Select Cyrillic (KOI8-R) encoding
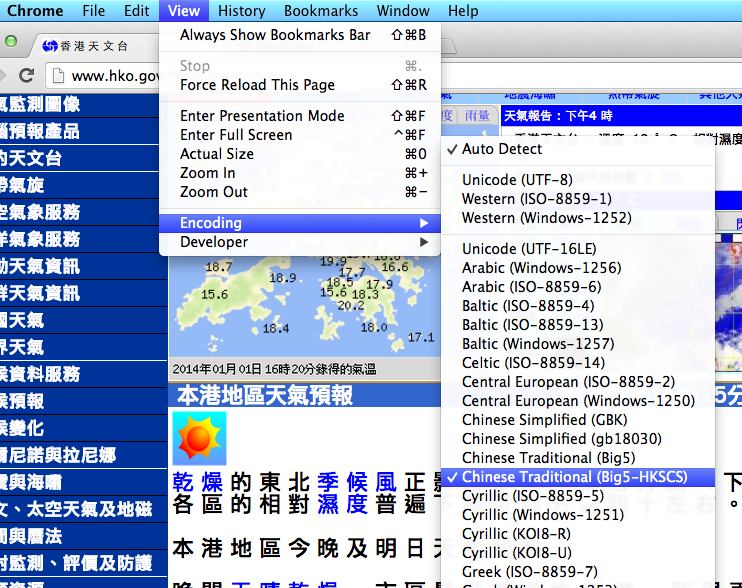742x588 pixels. coord(577,534)
